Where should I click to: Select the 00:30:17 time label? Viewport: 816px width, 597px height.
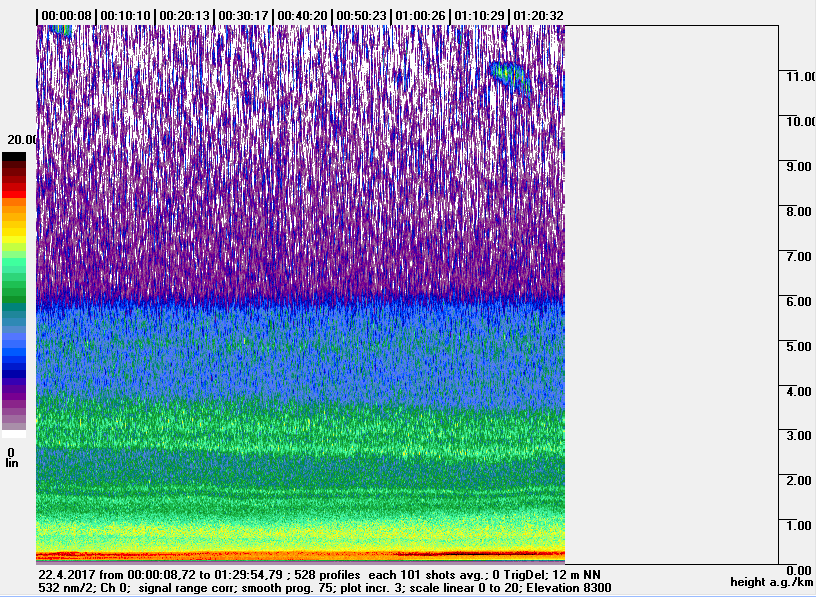click(243, 16)
